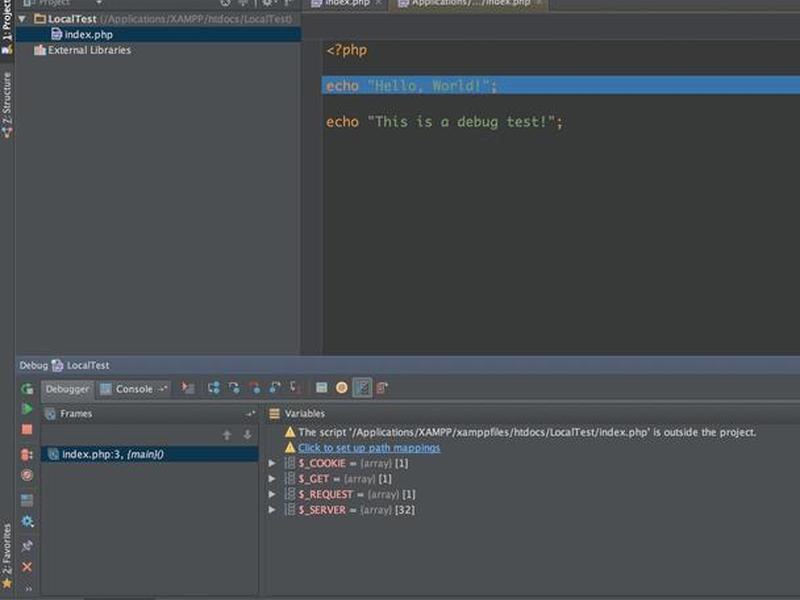Switch to the Debugger tab

[x=67, y=389]
